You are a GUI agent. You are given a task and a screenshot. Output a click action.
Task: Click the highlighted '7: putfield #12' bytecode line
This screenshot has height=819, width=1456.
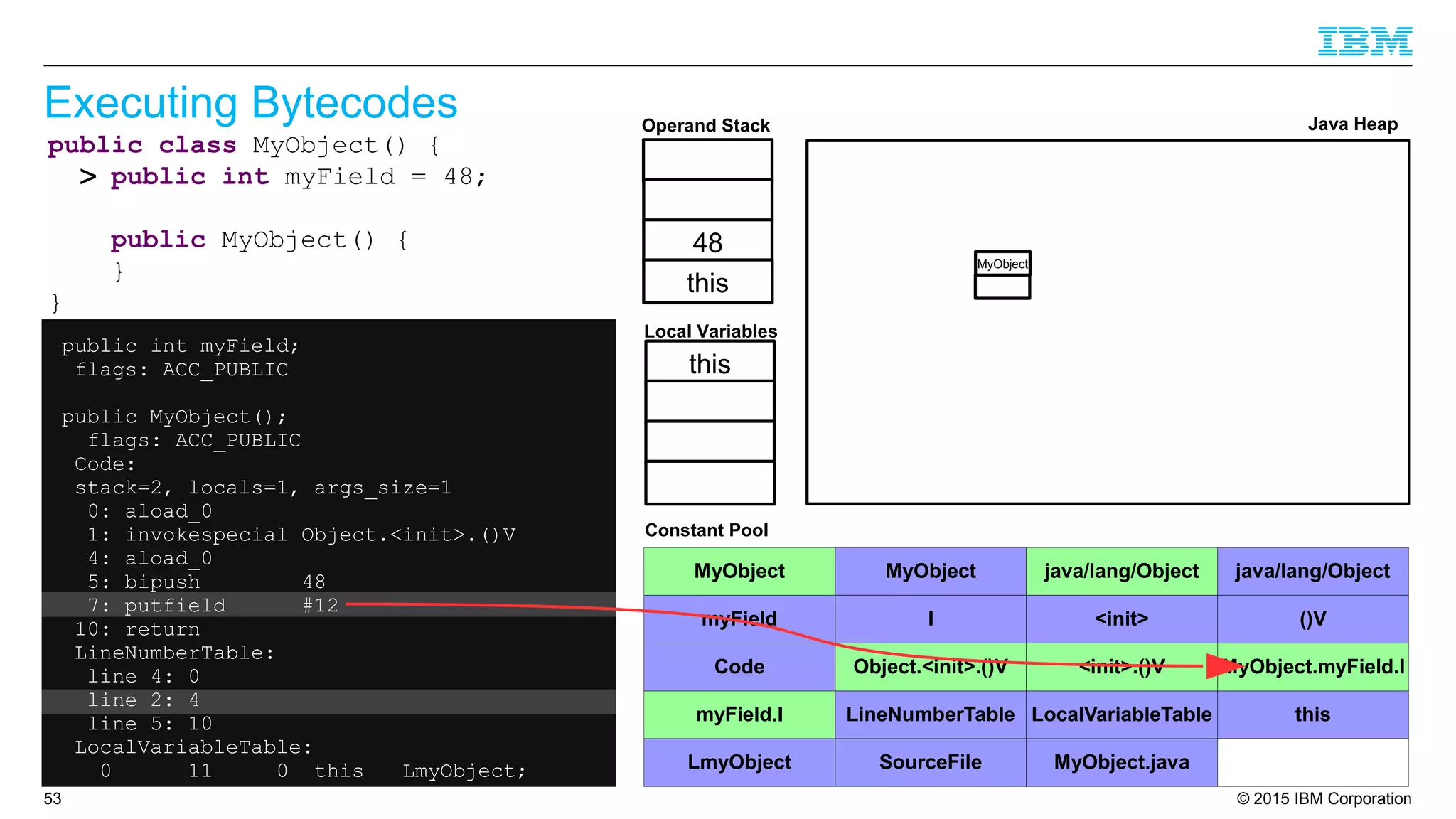coord(328,605)
